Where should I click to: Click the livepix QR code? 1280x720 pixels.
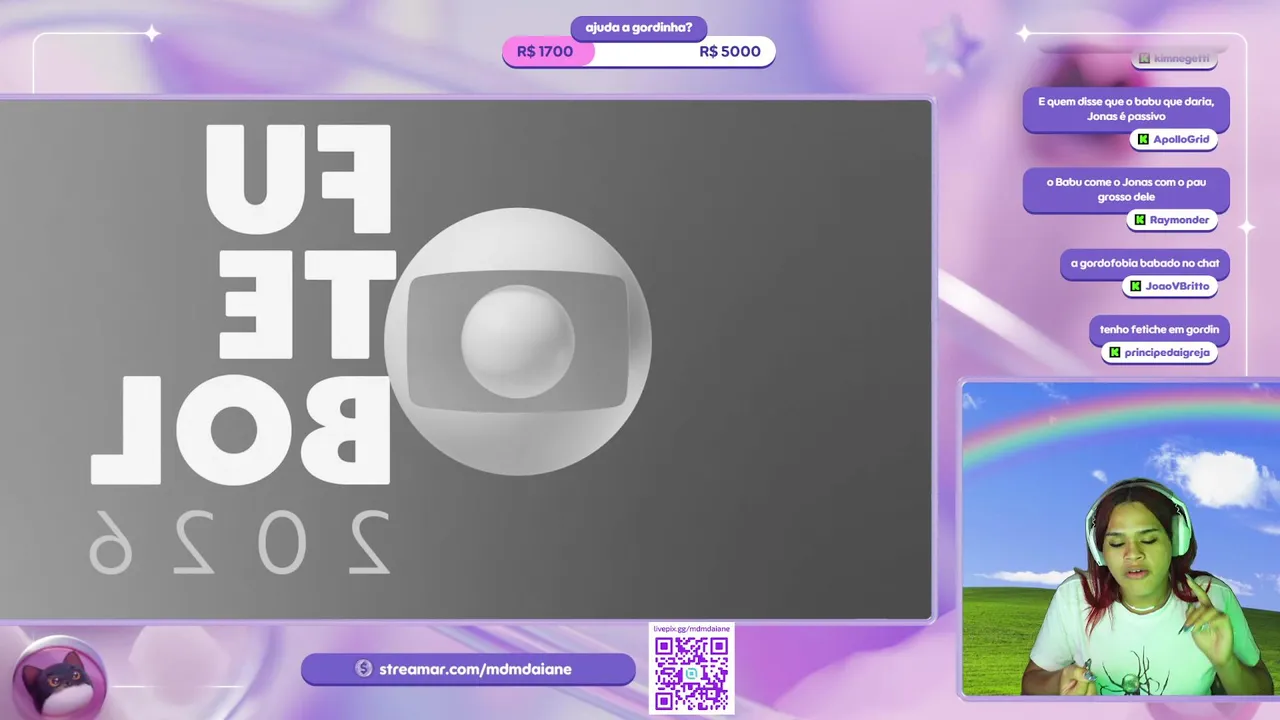[x=692, y=674]
